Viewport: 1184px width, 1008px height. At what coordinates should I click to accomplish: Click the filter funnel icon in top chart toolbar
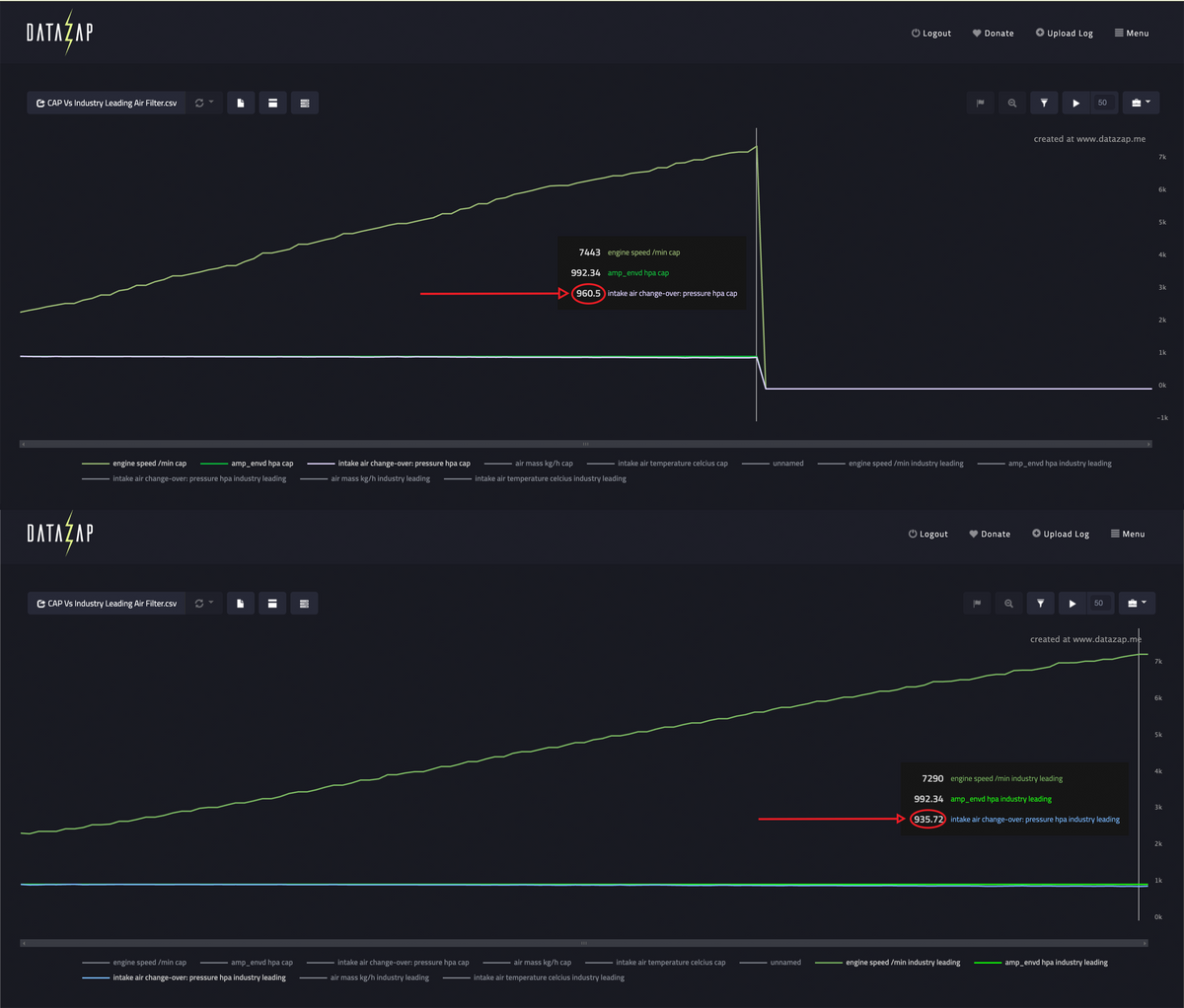tap(1044, 103)
